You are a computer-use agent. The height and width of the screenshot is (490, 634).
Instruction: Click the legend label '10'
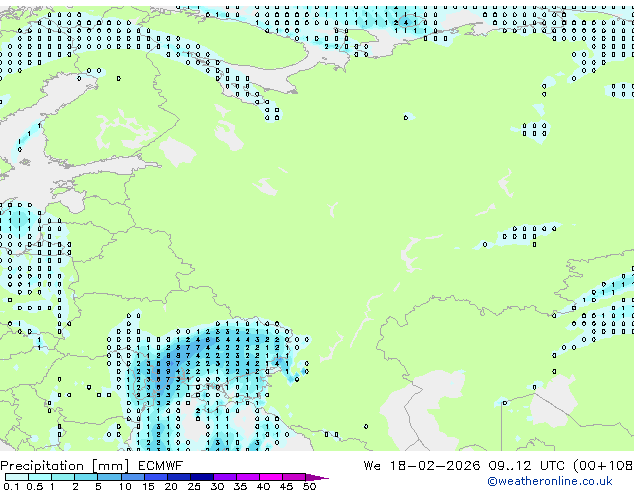(125, 486)
